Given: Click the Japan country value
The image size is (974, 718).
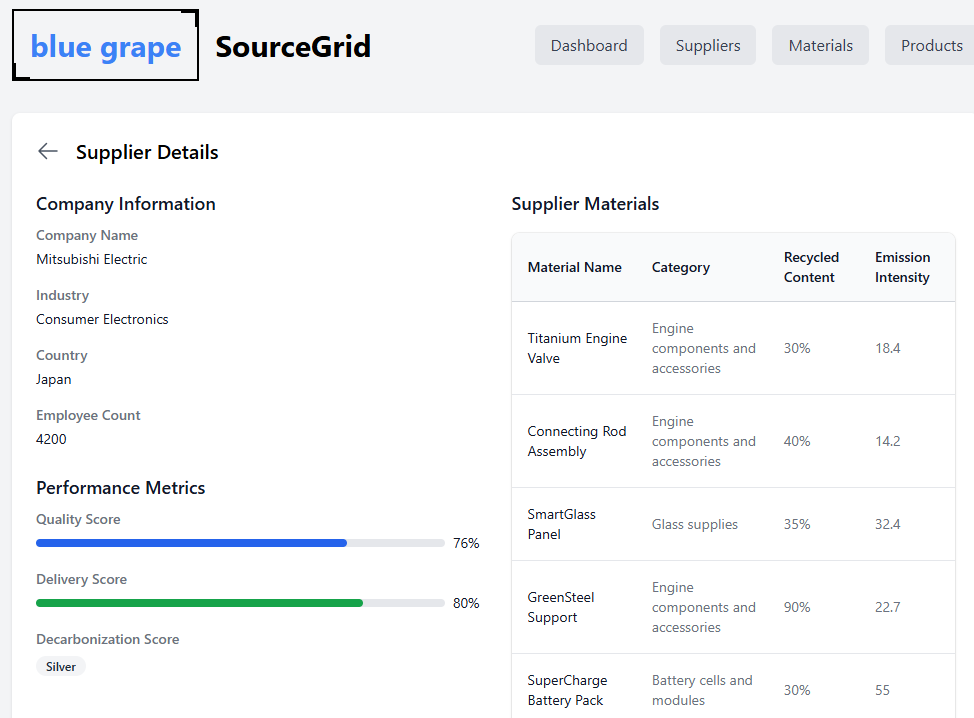Looking at the screenshot, I should pyautogui.click(x=53, y=379).
